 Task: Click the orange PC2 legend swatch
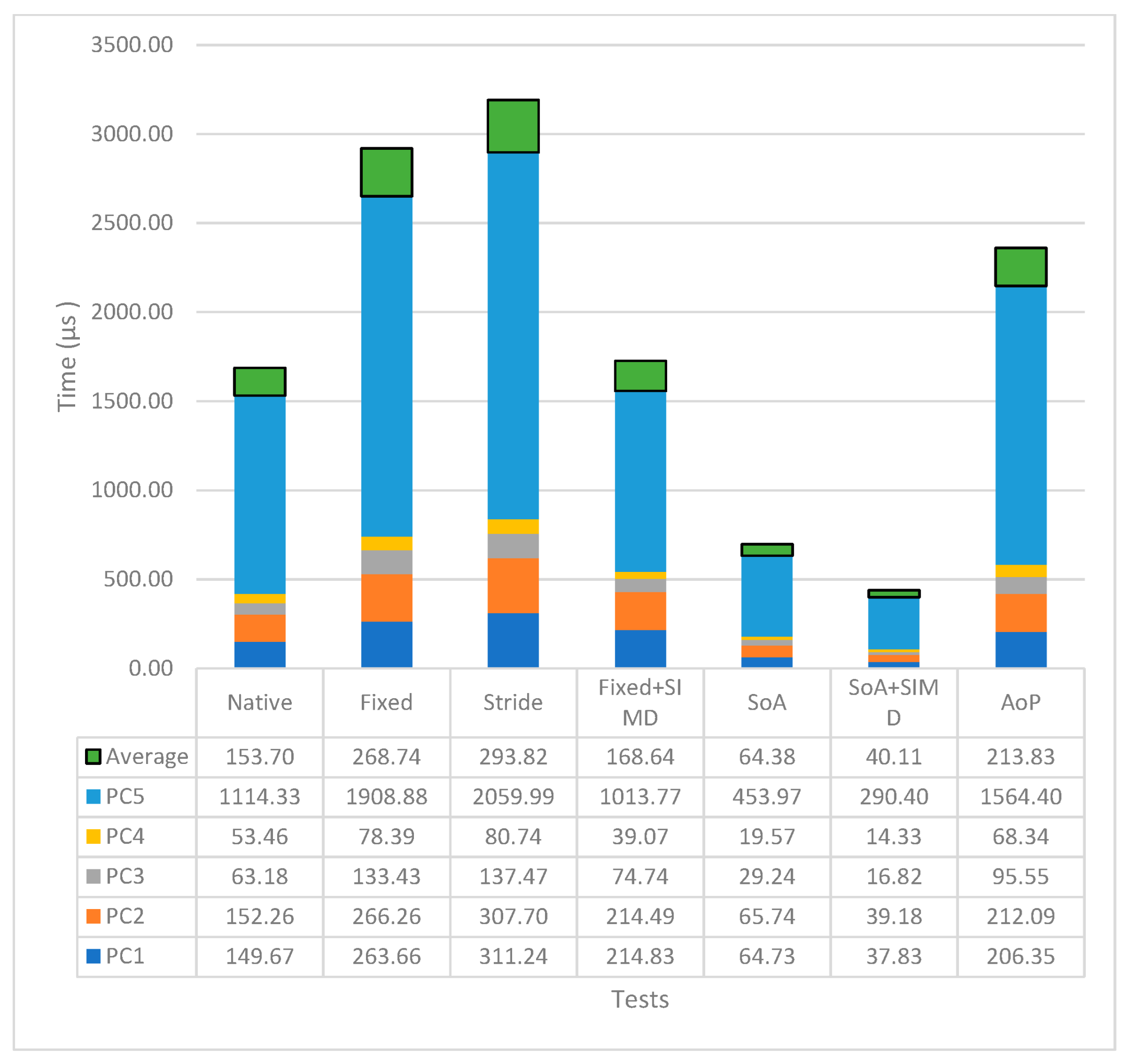click(93, 916)
